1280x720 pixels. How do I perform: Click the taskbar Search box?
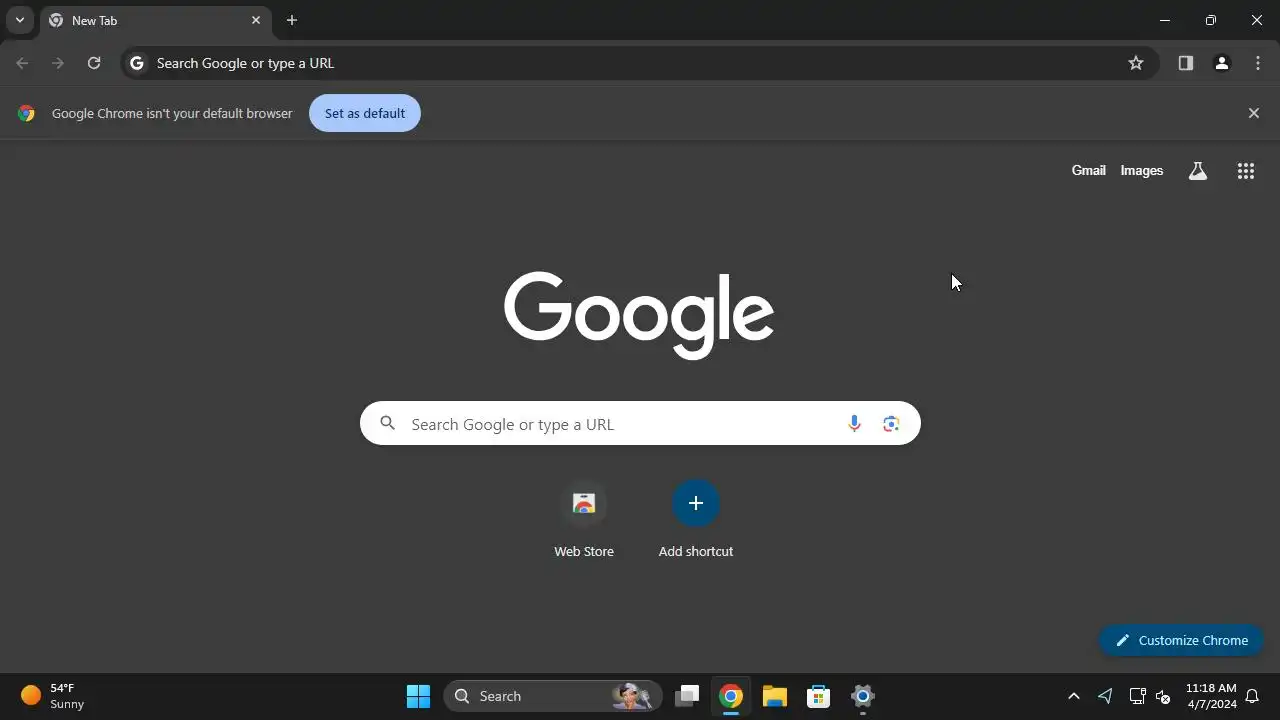pyautogui.click(x=553, y=696)
